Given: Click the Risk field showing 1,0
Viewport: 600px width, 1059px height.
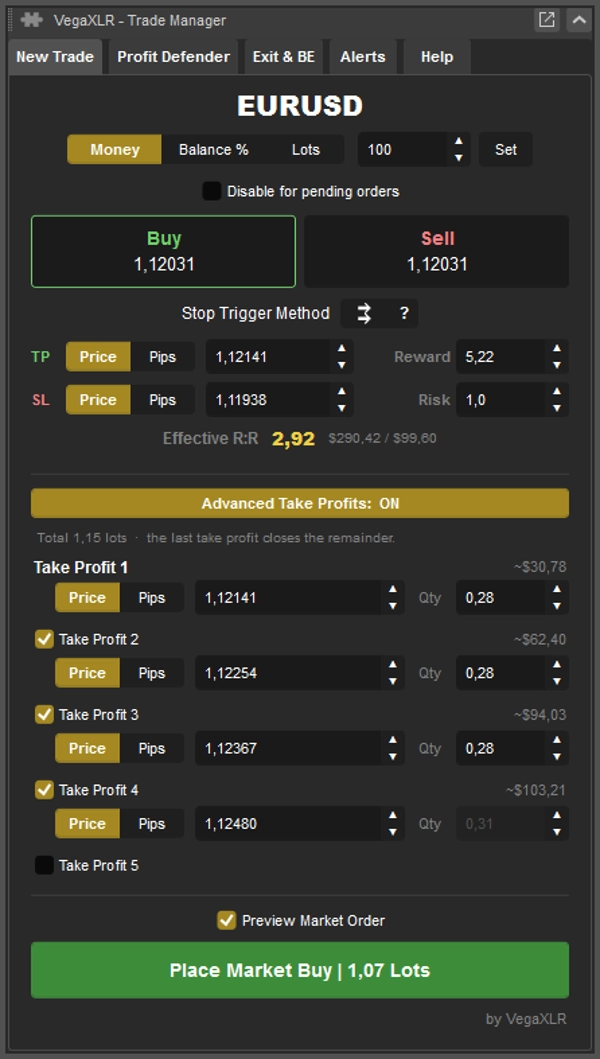Looking at the screenshot, I should (x=501, y=400).
